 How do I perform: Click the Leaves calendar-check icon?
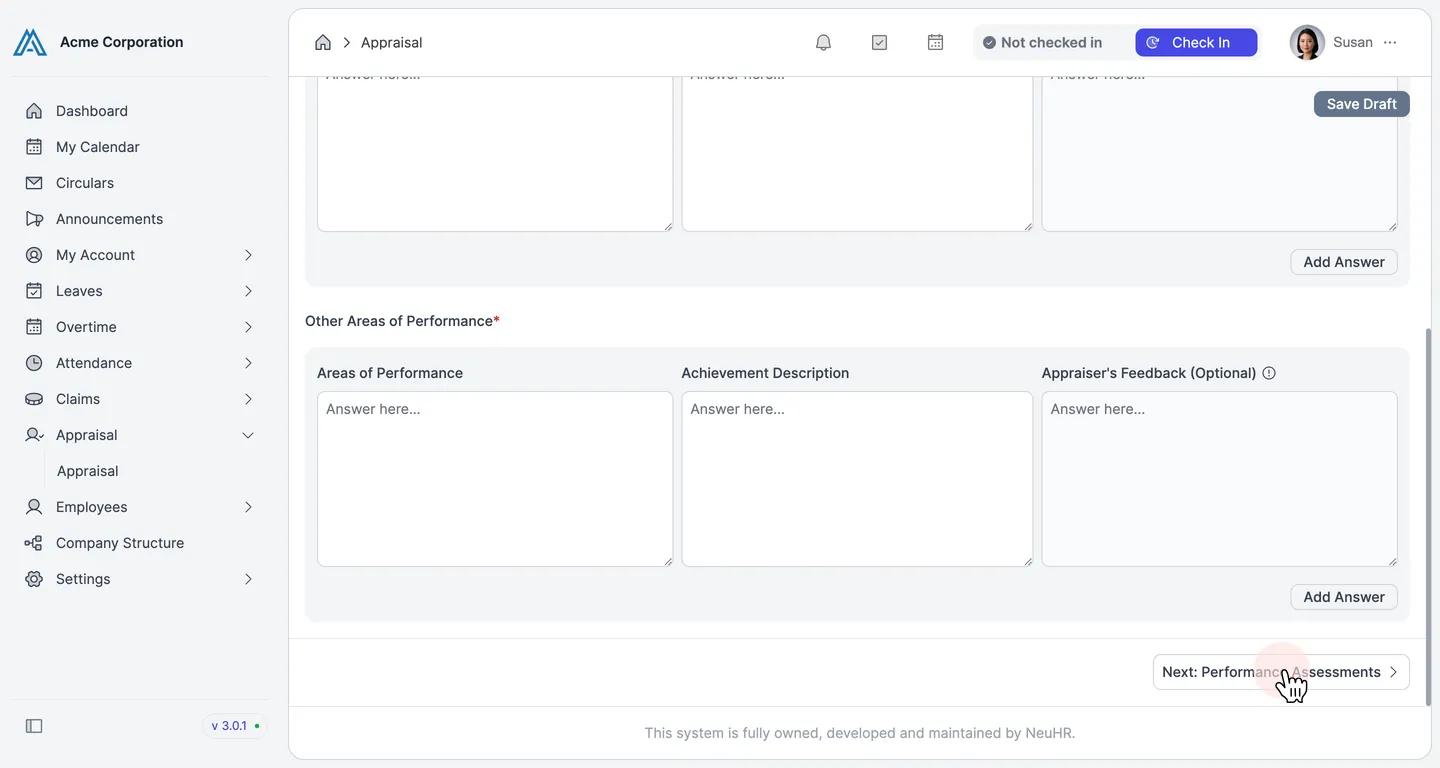[x=34, y=291]
